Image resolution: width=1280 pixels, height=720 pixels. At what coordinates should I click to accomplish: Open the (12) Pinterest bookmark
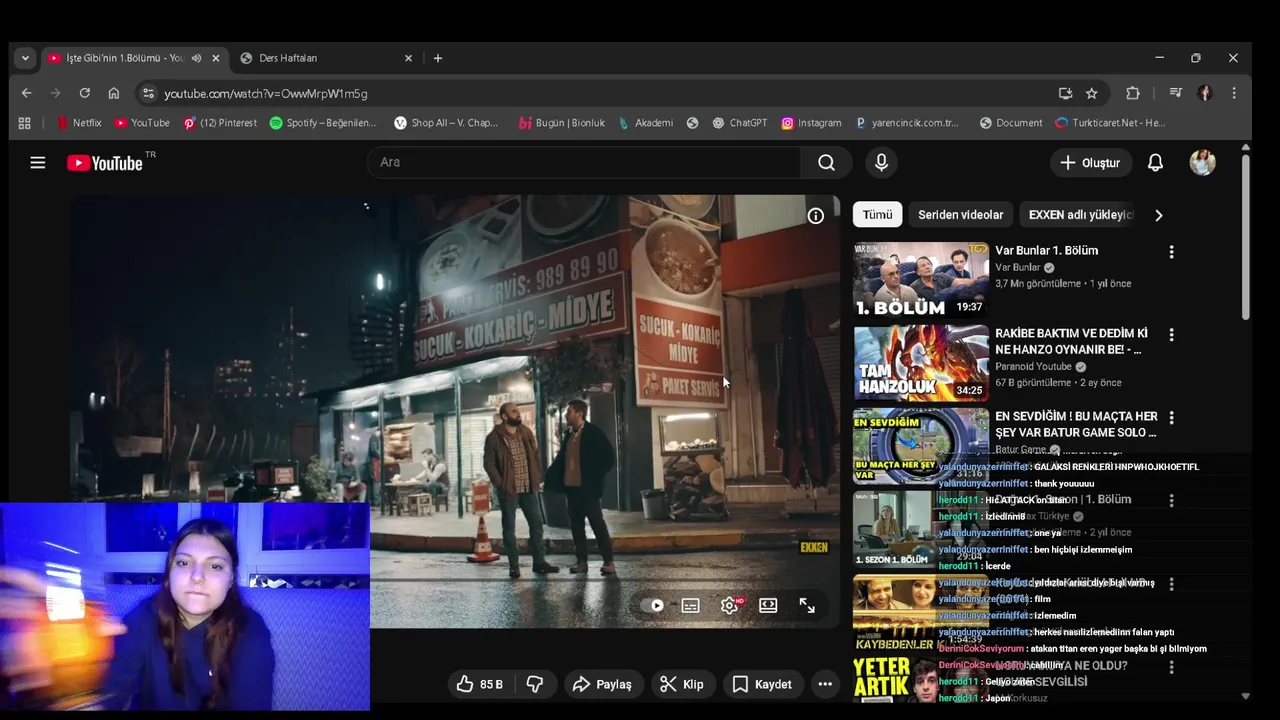point(220,123)
